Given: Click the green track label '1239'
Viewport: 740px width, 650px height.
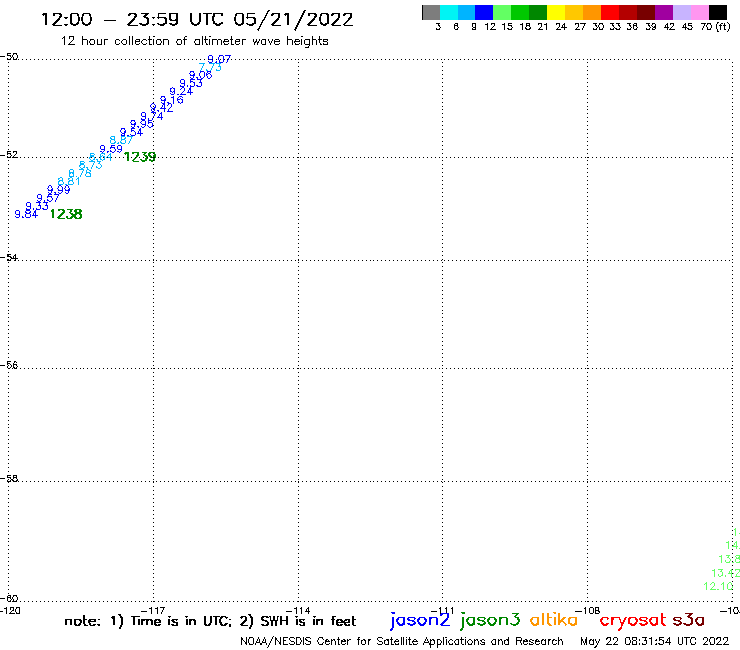Looking at the screenshot, I should tap(140, 157).
